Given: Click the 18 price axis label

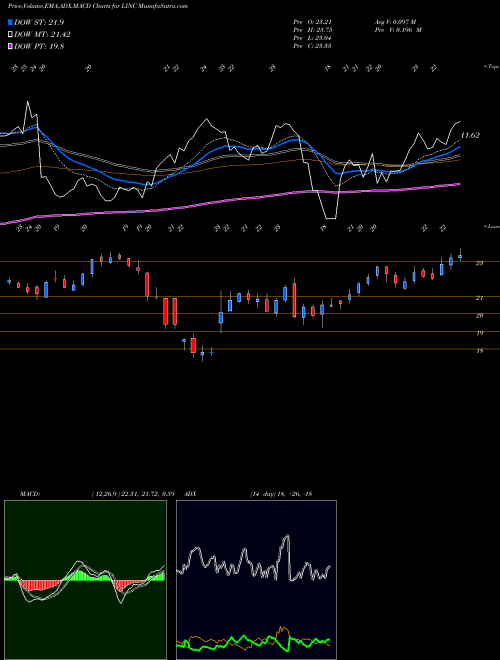Looking at the screenshot, I should 479,351.
